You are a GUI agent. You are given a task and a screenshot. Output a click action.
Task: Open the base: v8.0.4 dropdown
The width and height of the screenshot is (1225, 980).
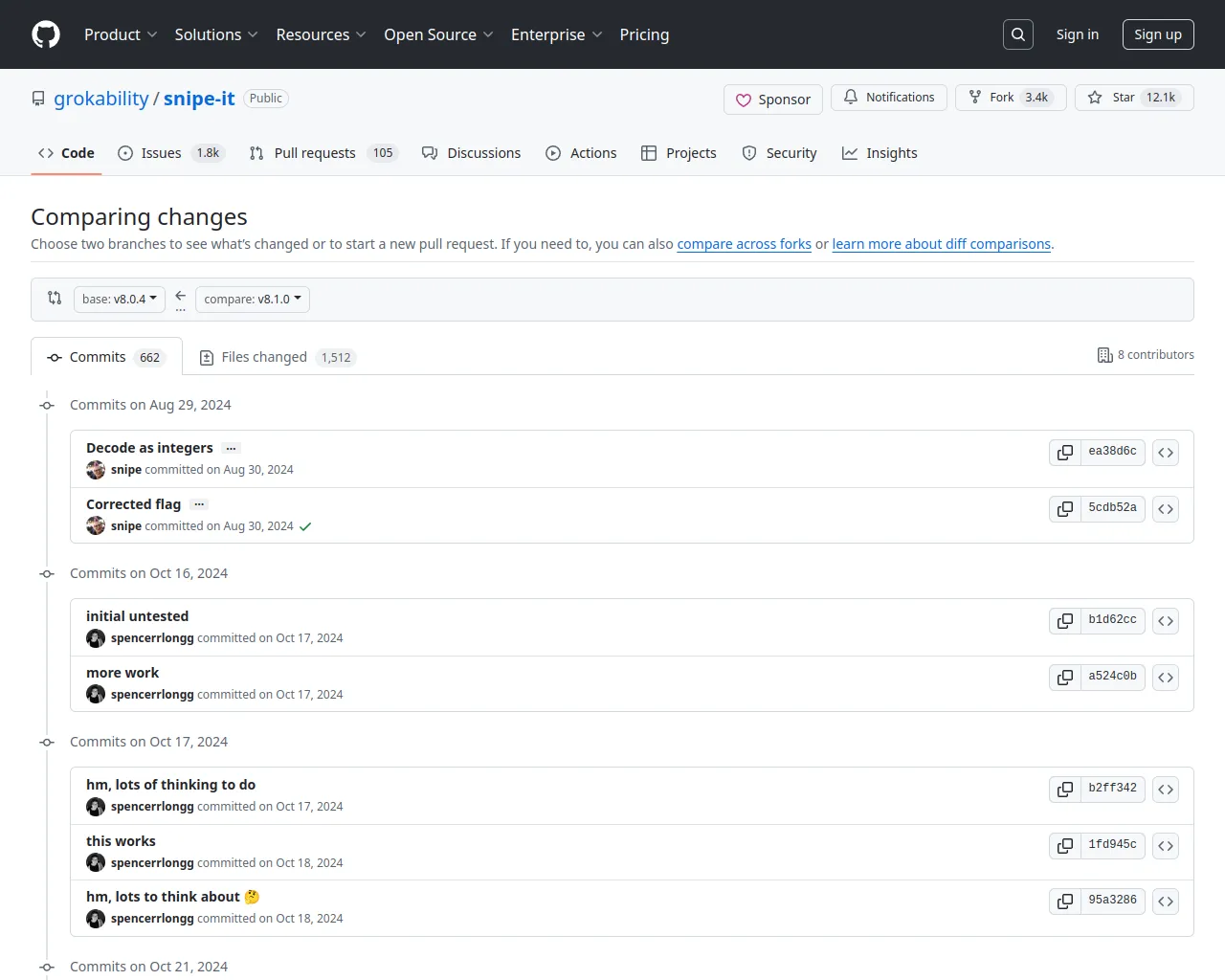(120, 299)
